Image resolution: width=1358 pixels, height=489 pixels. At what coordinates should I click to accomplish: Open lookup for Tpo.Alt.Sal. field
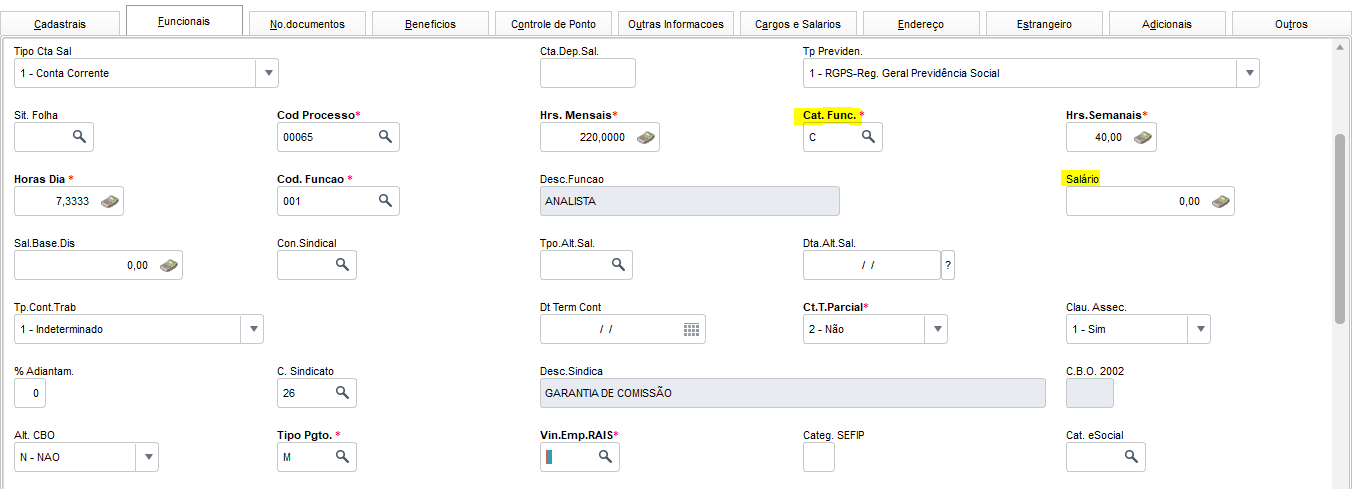(x=618, y=265)
